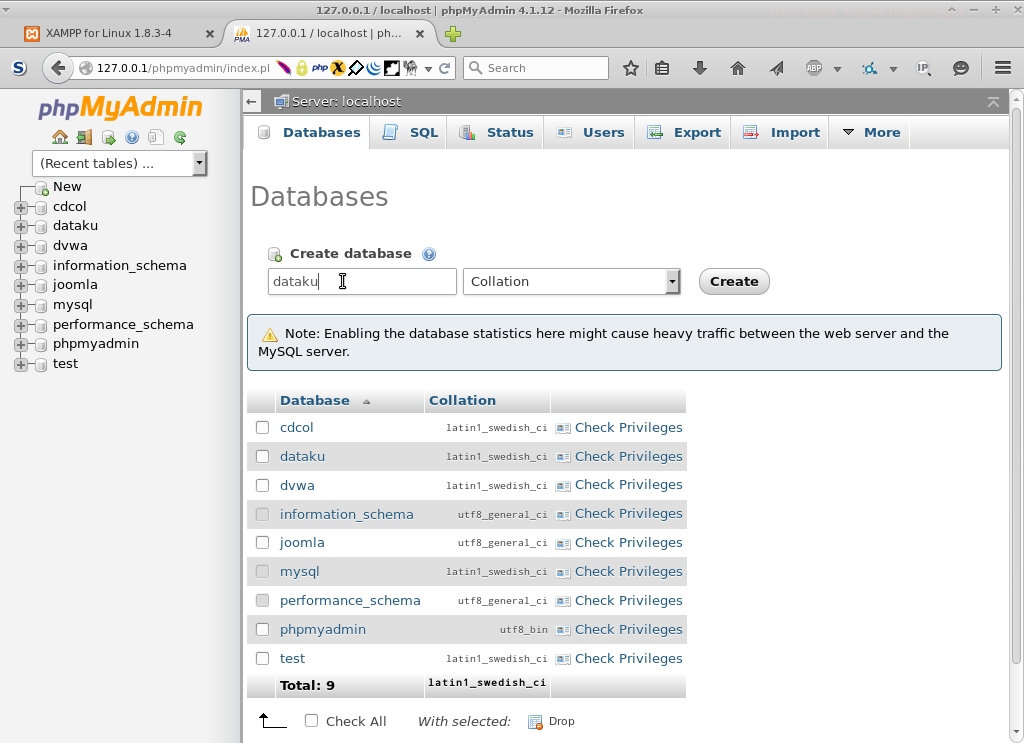Go to Firefox home page icon

click(738, 68)
